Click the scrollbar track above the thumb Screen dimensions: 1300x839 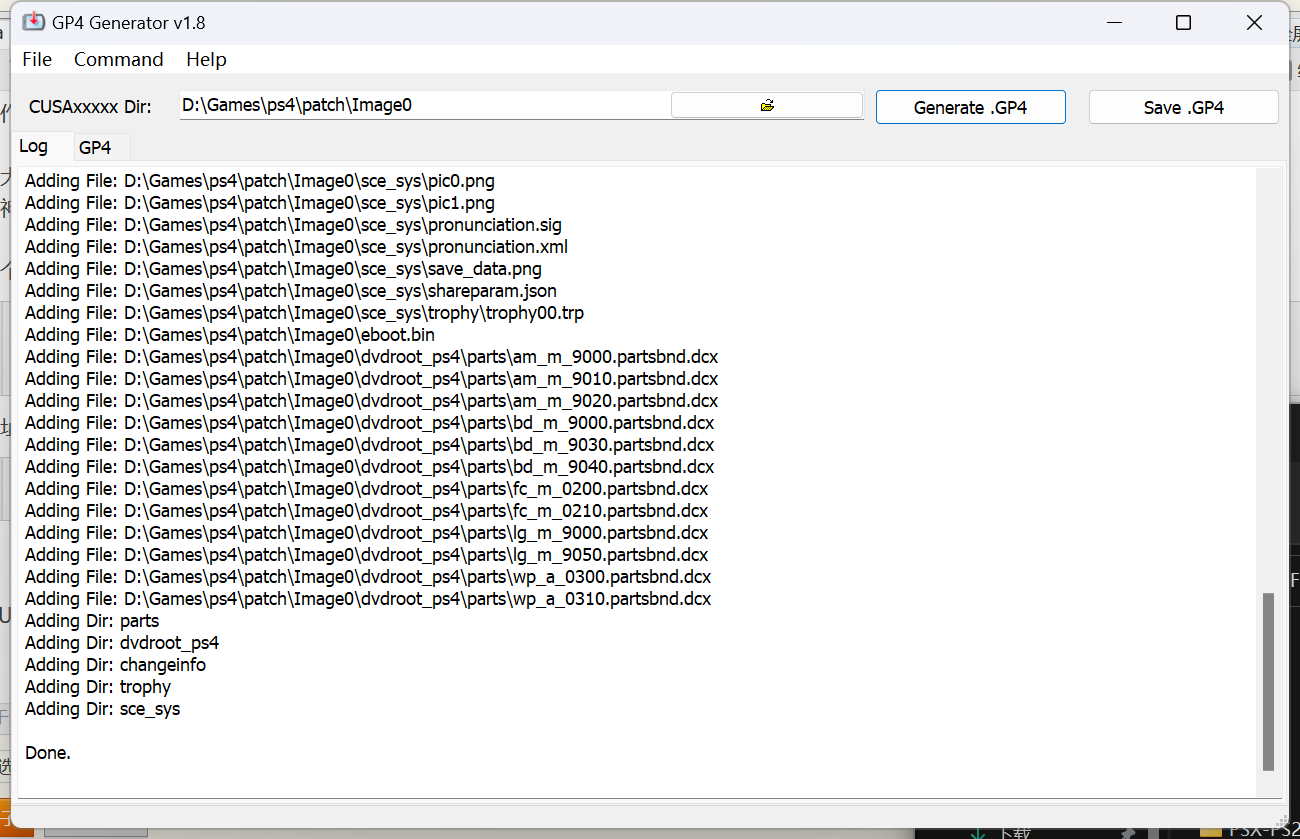tap(1268, 380)
